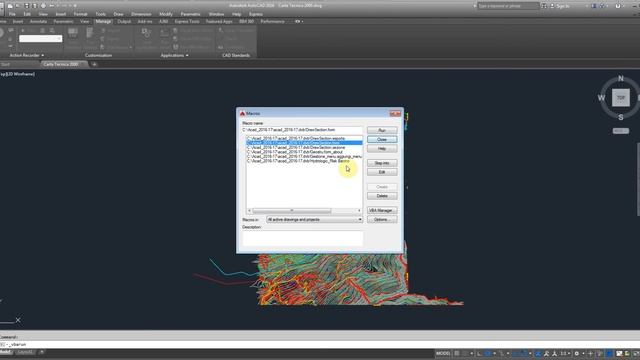Click the Undo arrow in quick access toolbar
Viewport: 640px width, 360px height.
point(52,6)
